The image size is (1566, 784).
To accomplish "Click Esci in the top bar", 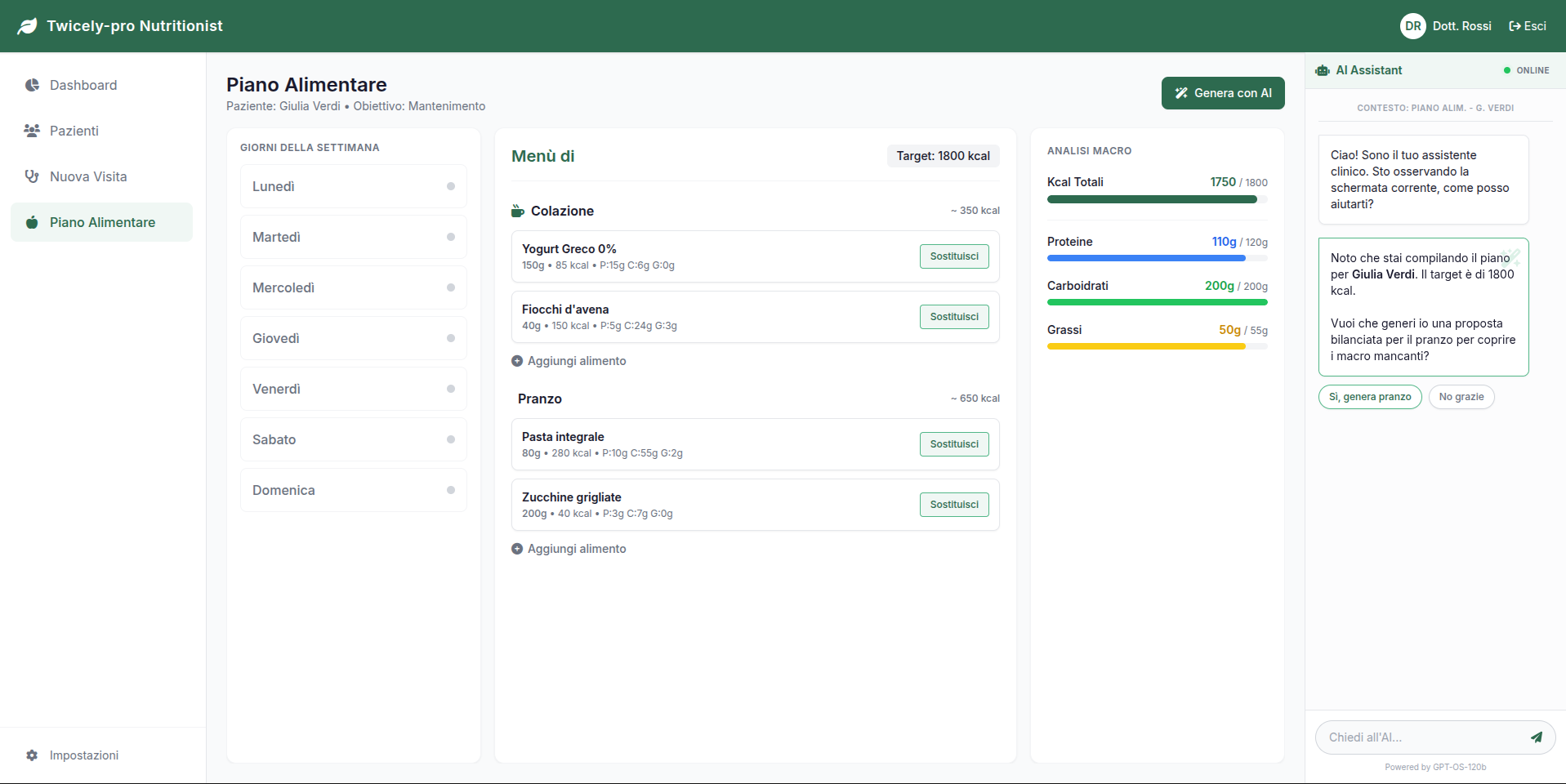I will click(x=1527, y=25).
